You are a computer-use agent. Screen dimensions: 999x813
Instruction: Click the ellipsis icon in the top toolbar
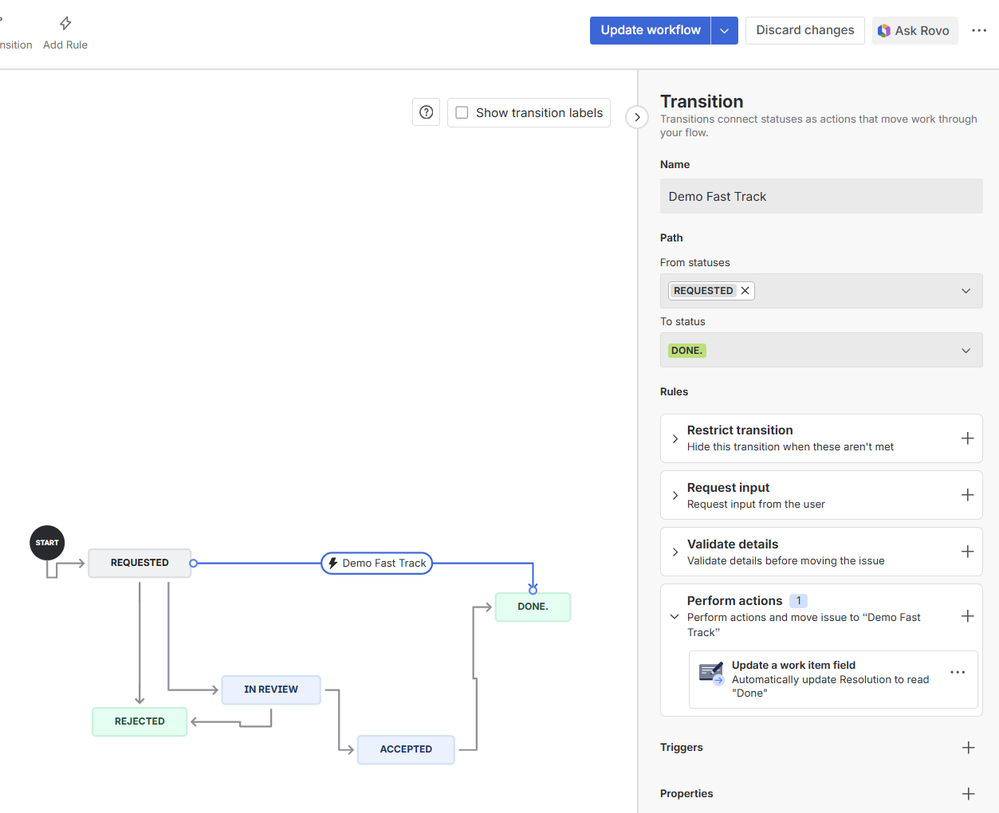(x=979, y=30)
